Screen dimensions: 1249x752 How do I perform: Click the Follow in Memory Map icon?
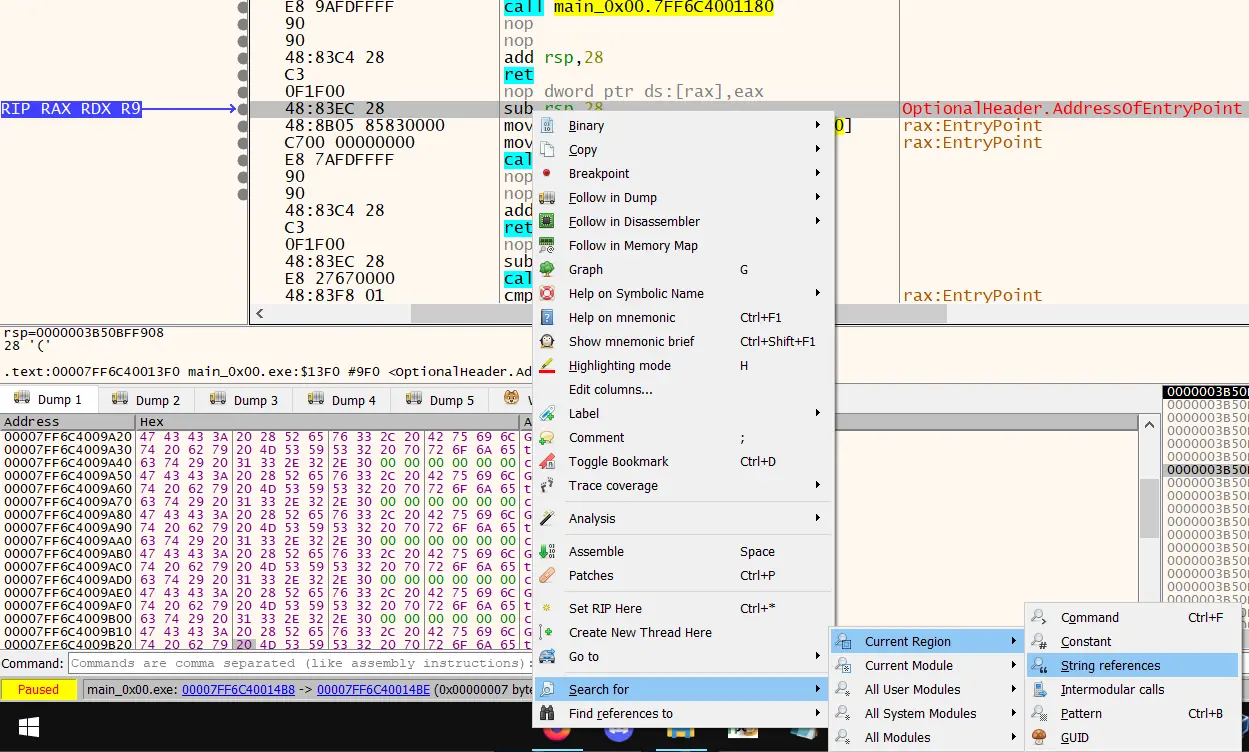(547, 245)
